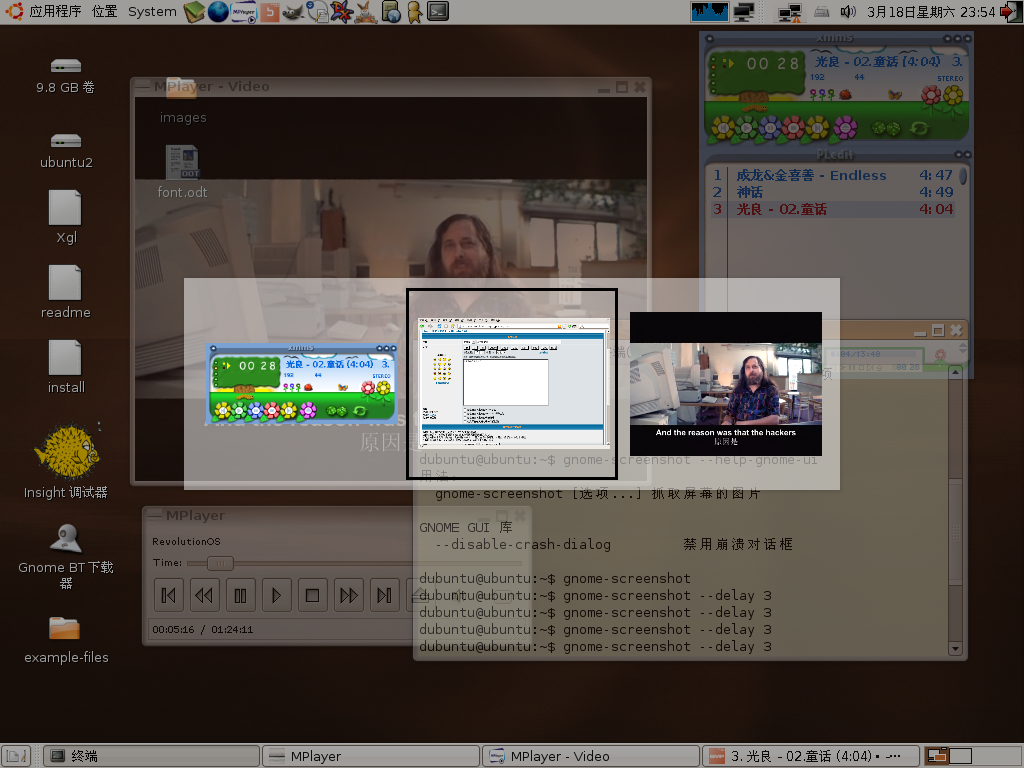Click XMMS pause blue flower button

[x=770, y=127]
